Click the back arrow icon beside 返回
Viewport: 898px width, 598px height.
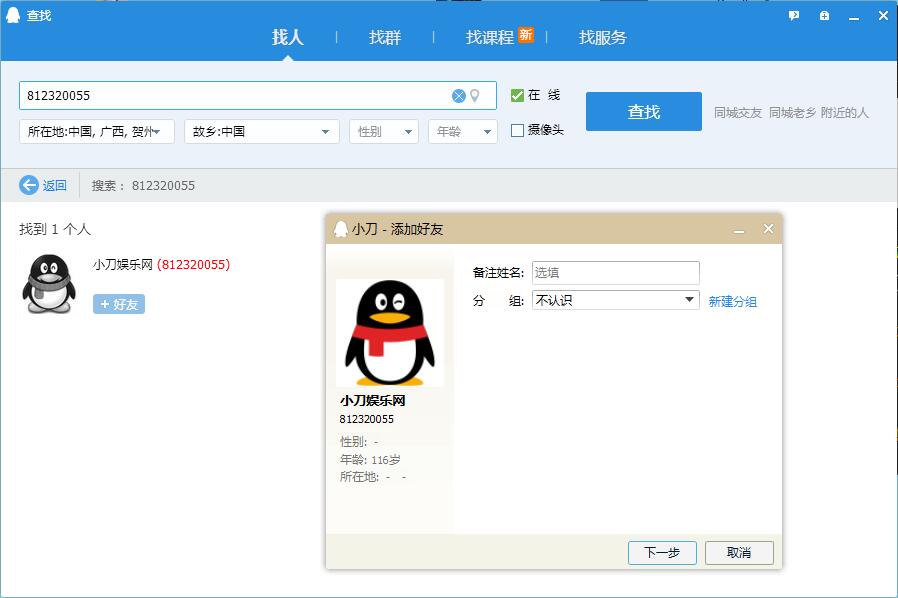(29, 185)
